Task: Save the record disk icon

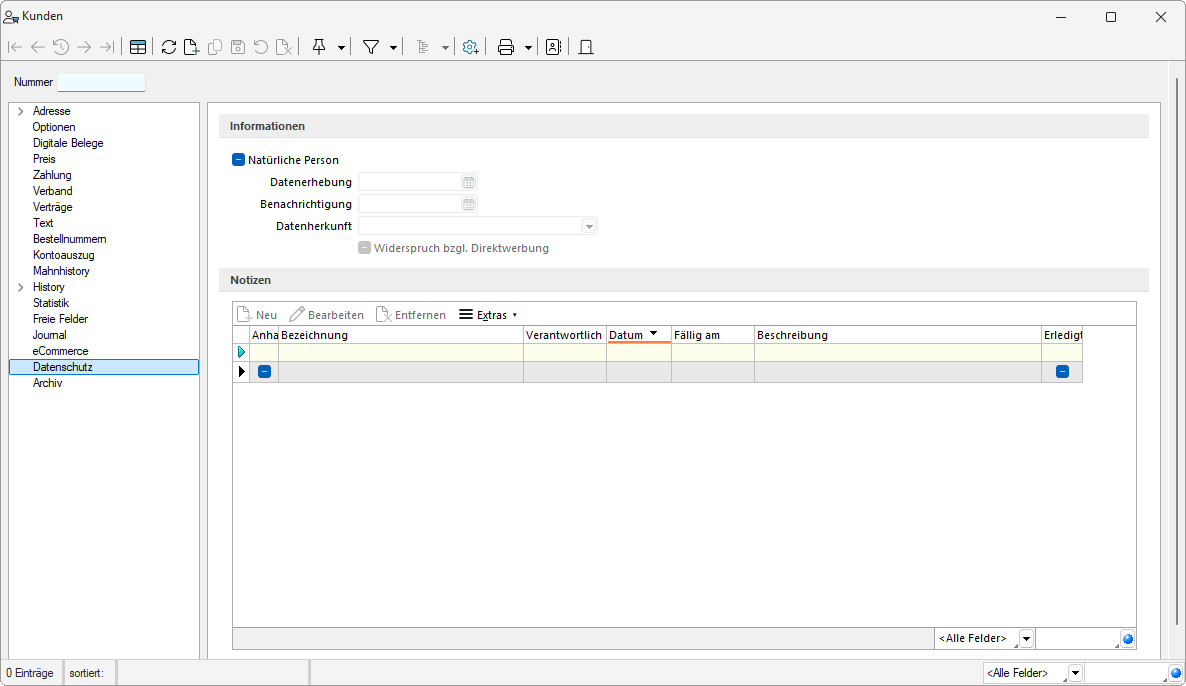Action: pos(238,47)
